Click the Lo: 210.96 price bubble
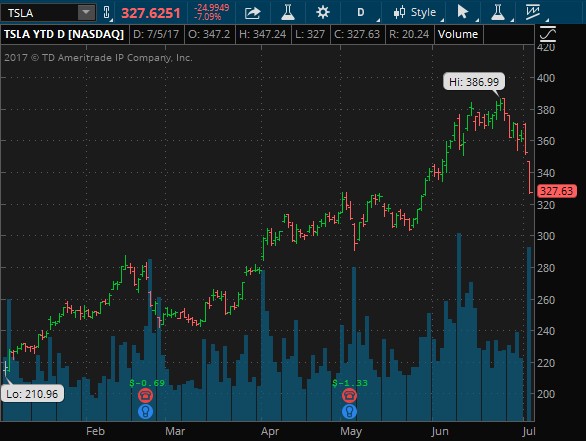The height and width of the screenshot is (441, 586). (33, 394)
